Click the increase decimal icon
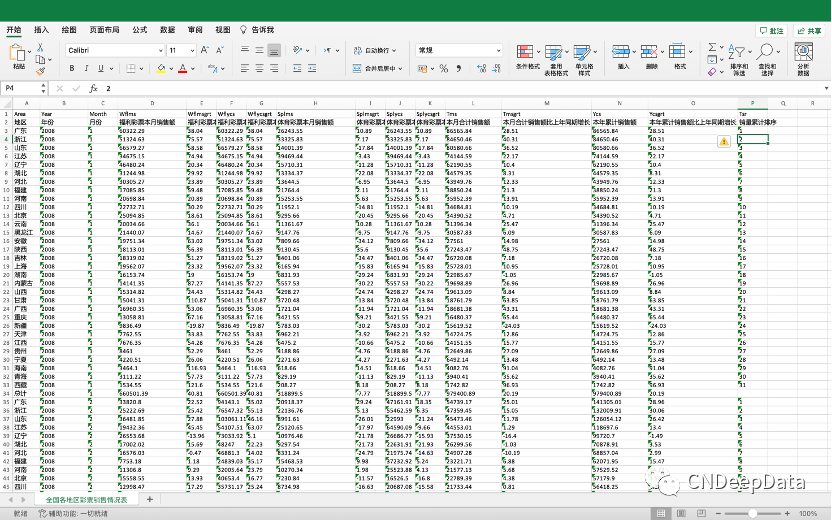 pos(481,68)
